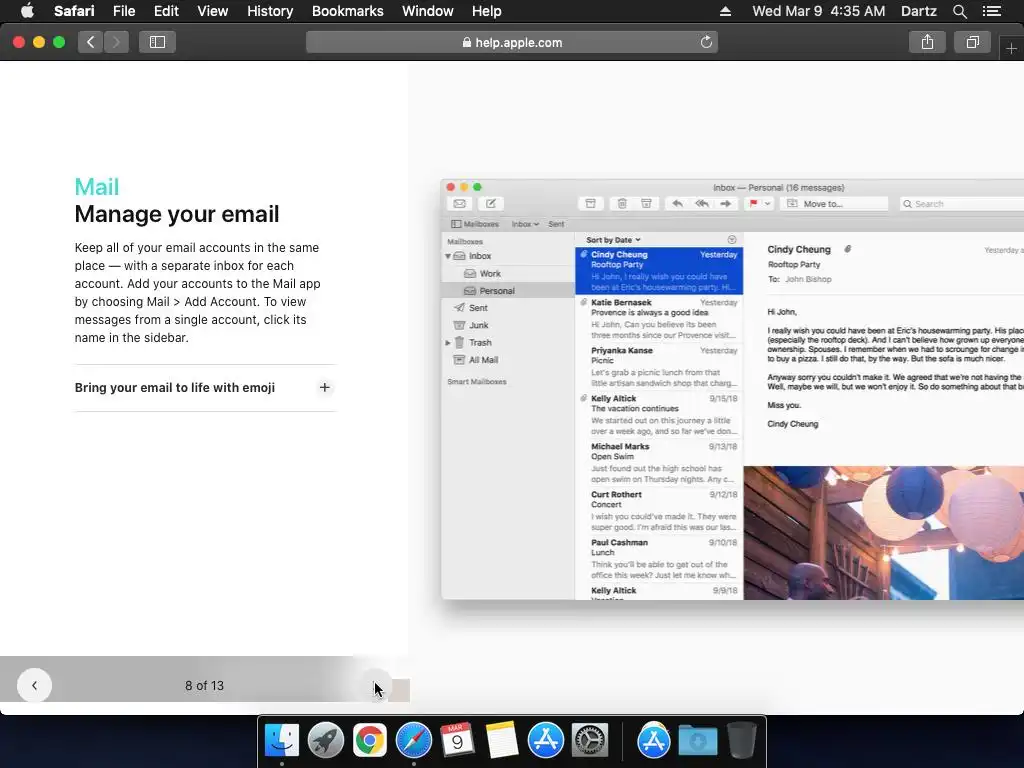Open the flag dropdown arrow
Screen dimensions: 1024x768
(768, 204)
